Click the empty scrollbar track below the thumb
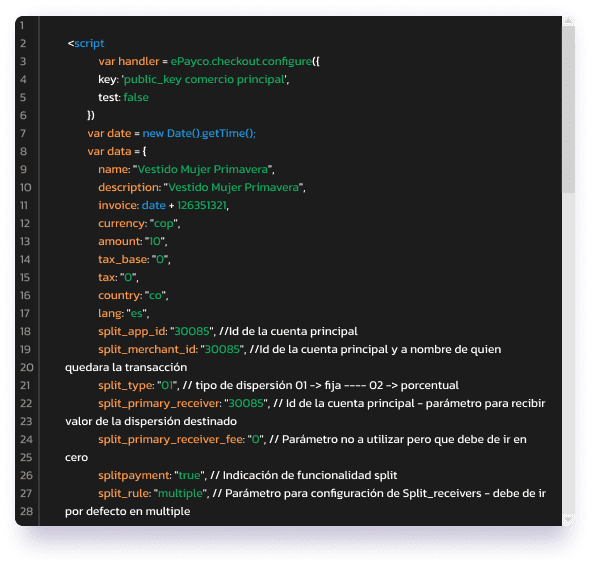 (x=568, y=353)
